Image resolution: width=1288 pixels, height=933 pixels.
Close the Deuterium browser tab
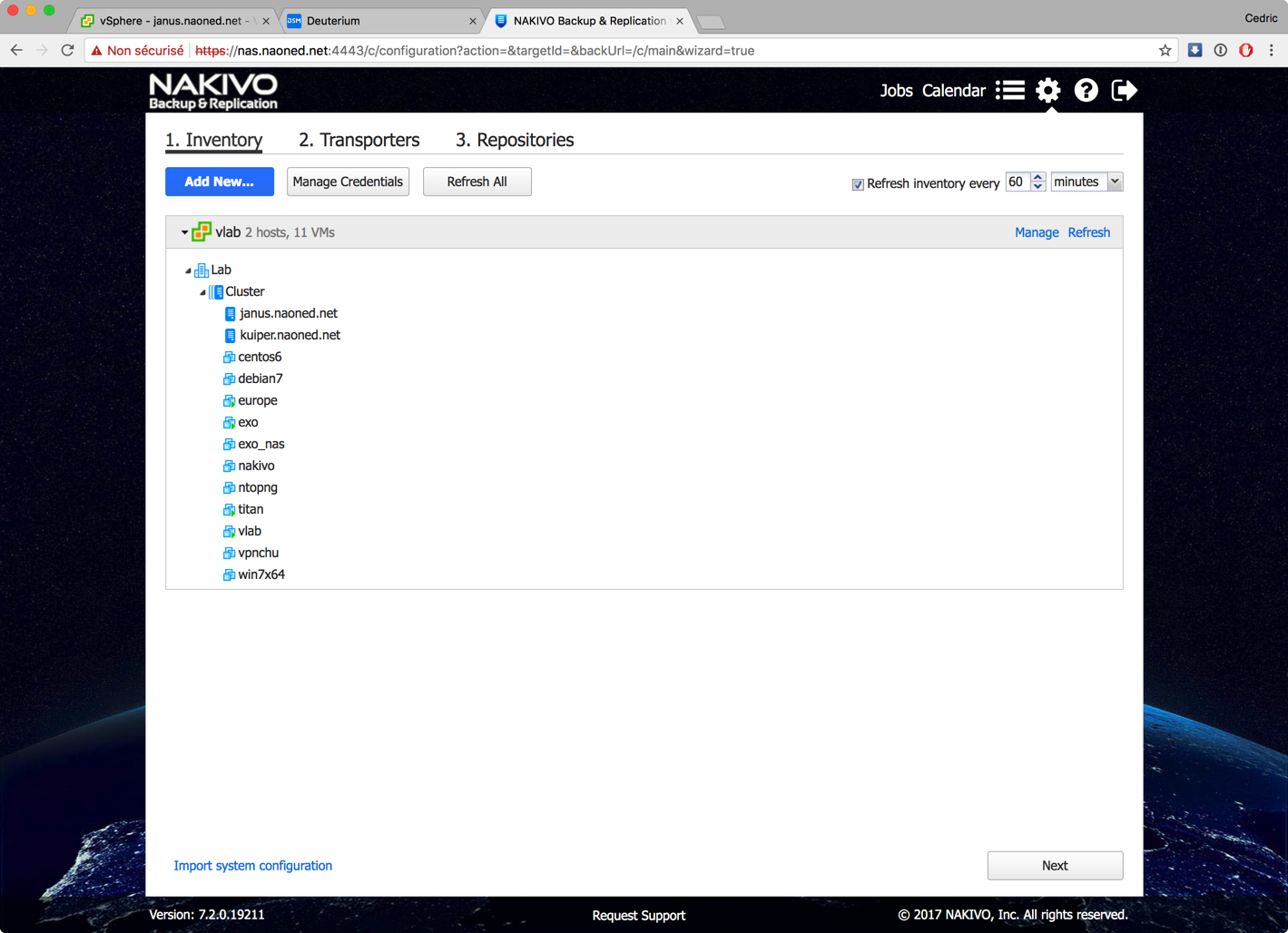click(473, 21)
